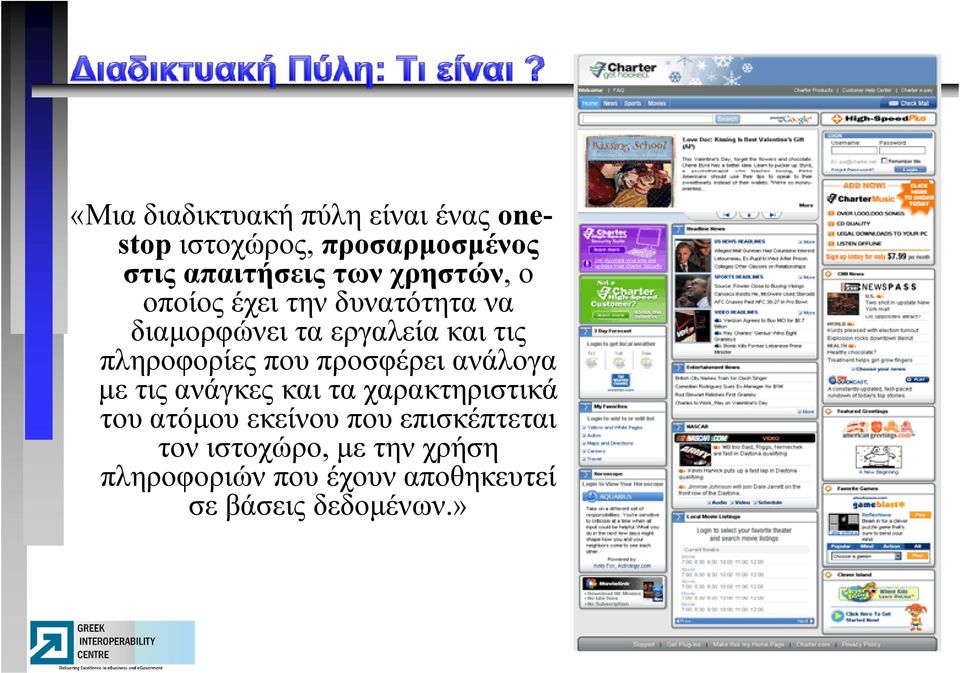Open the Forgot Password link
The height and width of the screenshot is (673, 960).
tap(852, 170)
